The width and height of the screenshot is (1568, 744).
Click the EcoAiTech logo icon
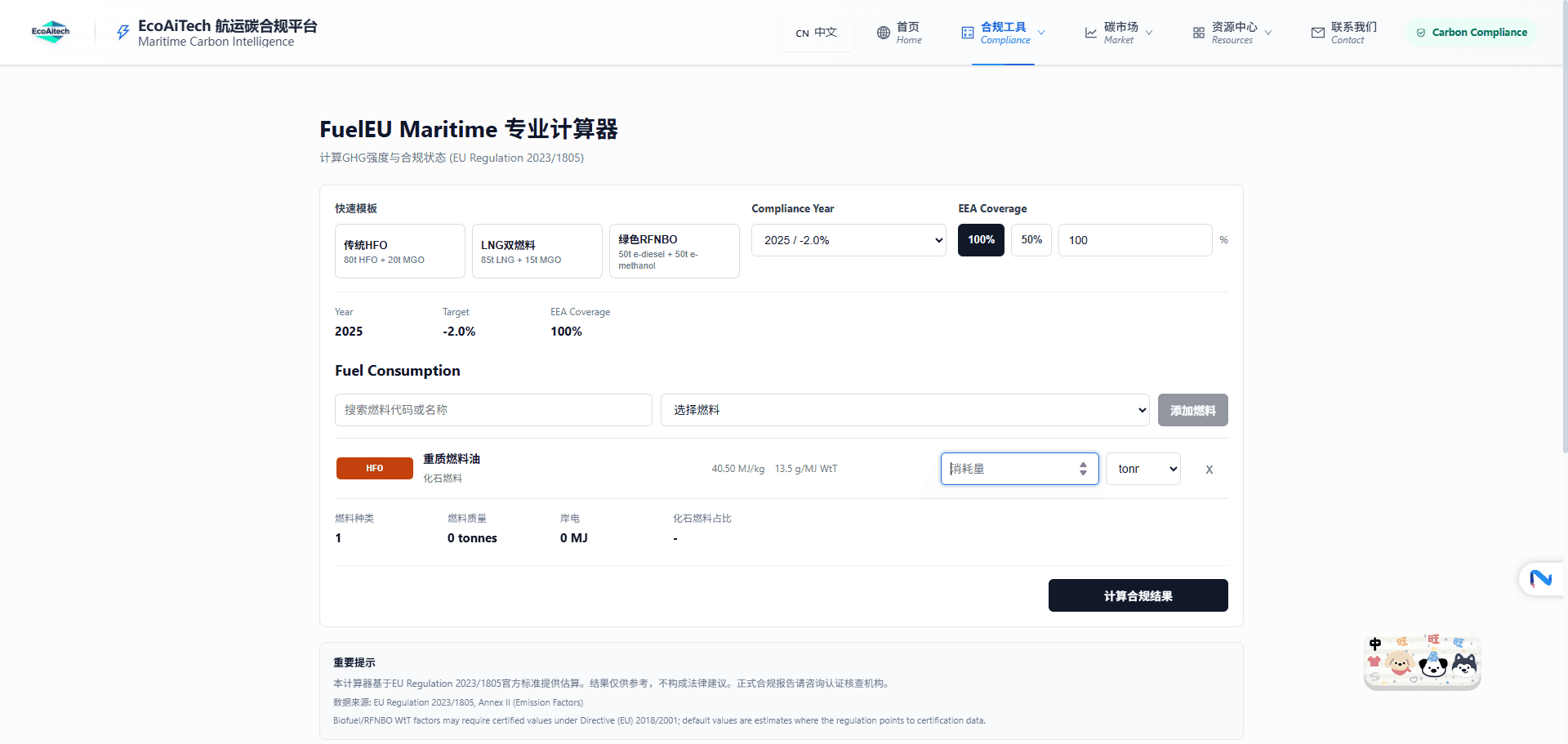pyautogui.click(x=51, y=32)
